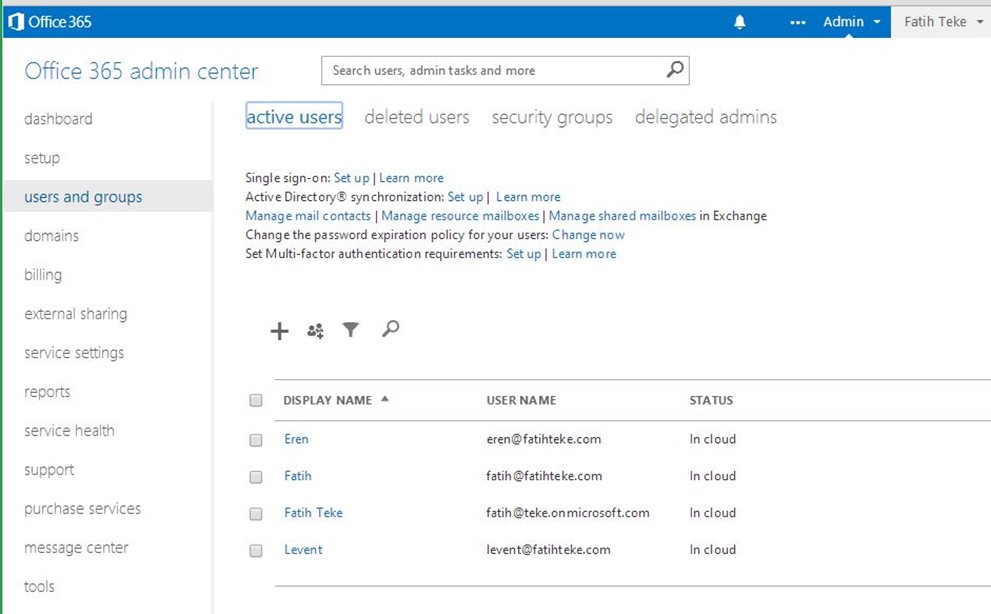Switch to the deleted users tab
This screenshot has height=614, width=991.
(416, 117)
